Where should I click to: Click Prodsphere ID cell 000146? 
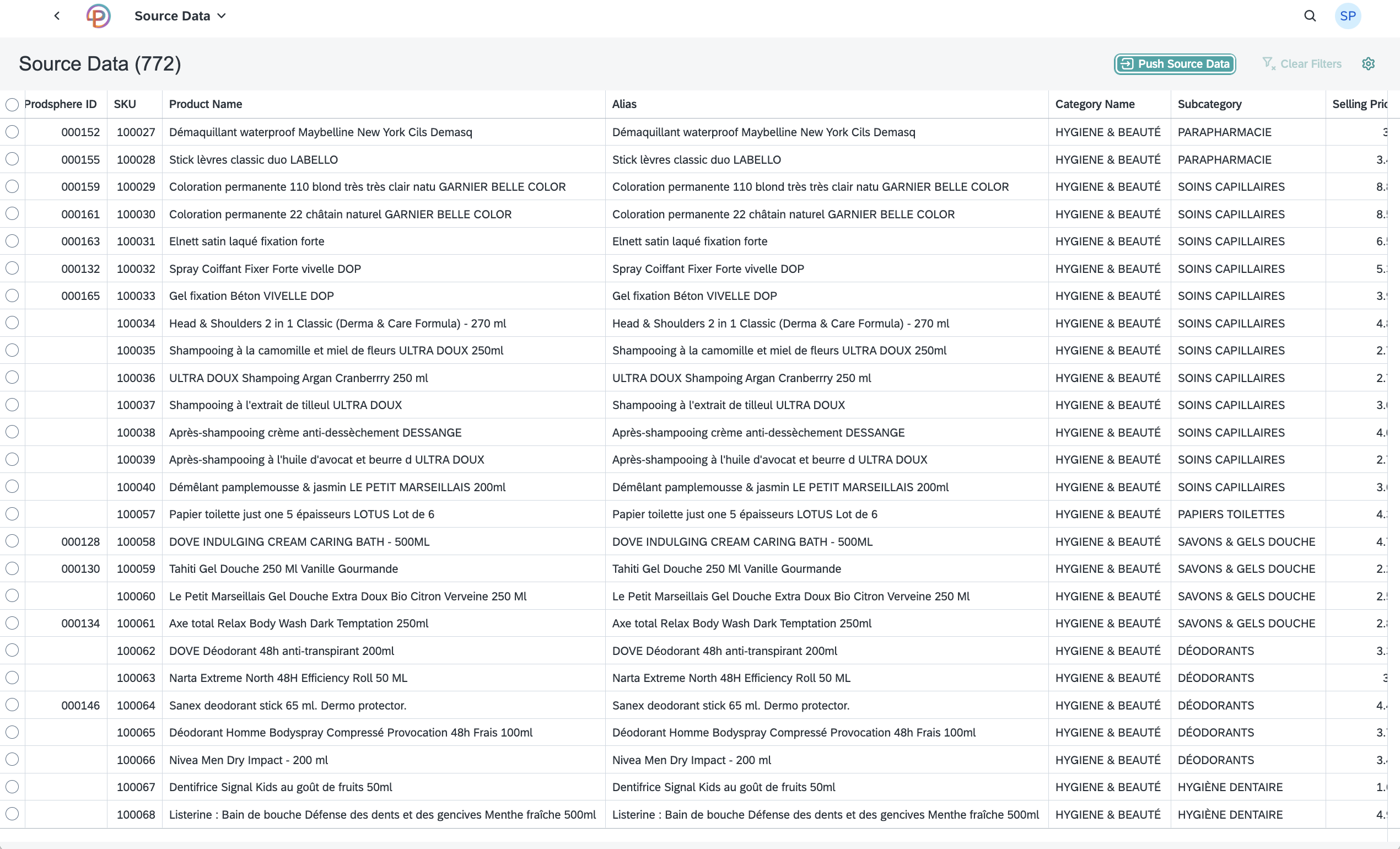(x=80, y=705)
